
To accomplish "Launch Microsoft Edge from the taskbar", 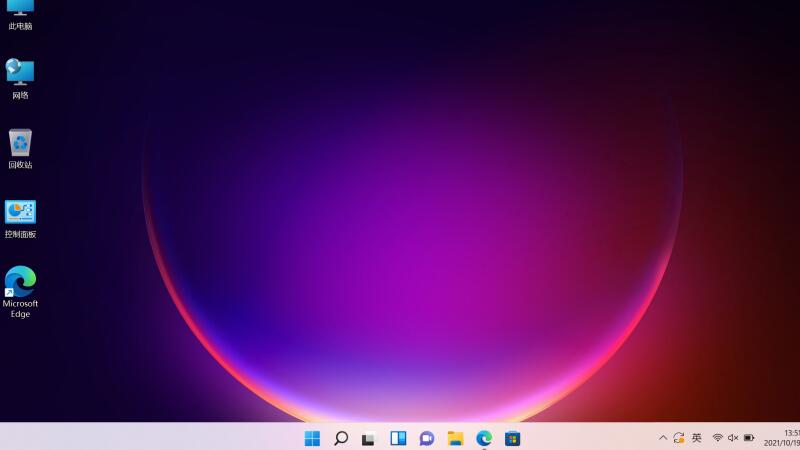I will (x=484, y=438).
